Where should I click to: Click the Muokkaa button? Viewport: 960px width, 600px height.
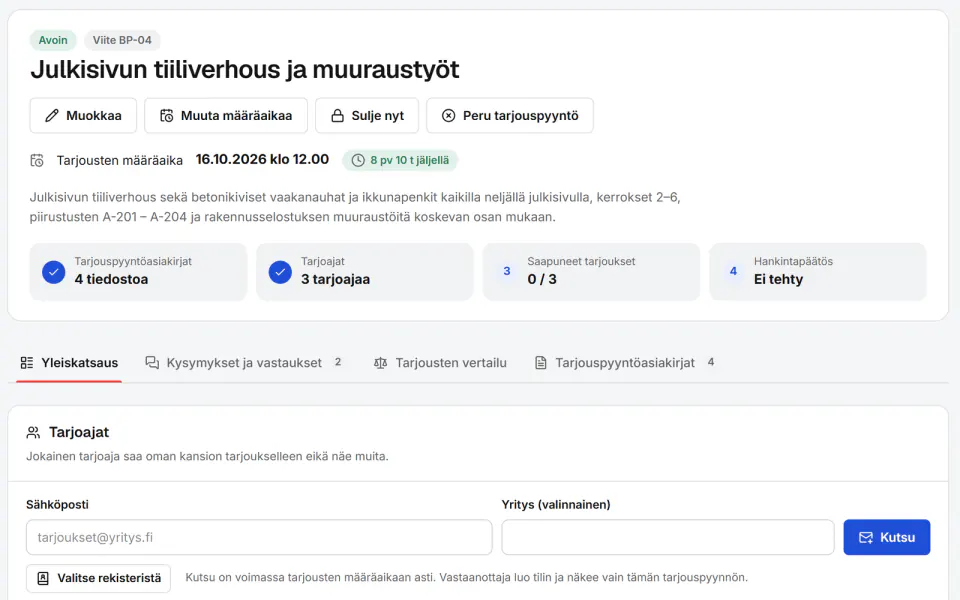pos(83,116)
